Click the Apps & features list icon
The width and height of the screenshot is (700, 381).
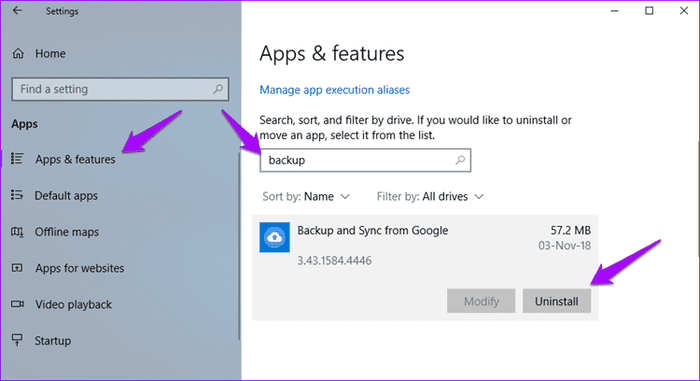pos(17,159)
